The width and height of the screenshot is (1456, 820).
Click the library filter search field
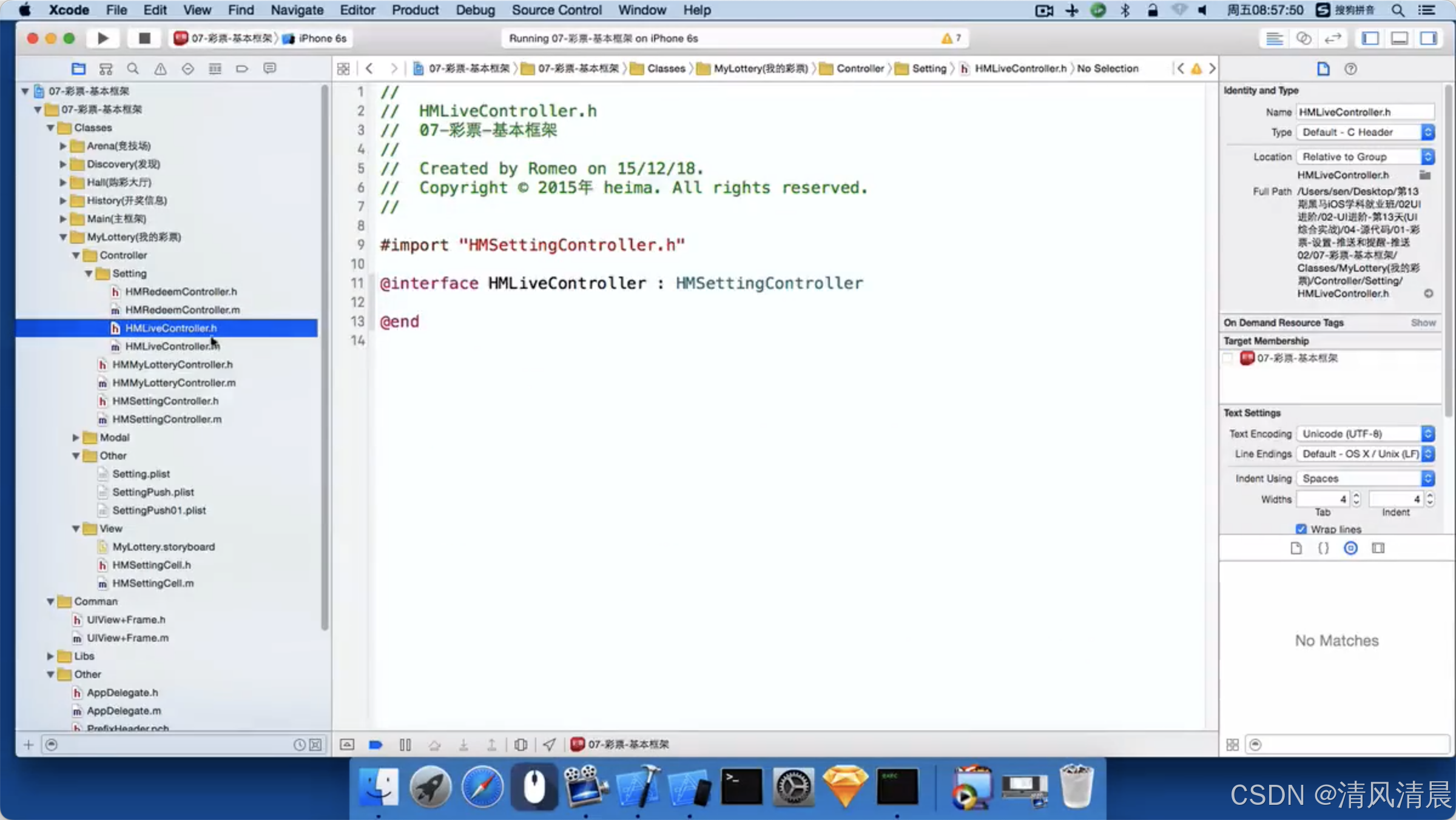pos(1347,744)
